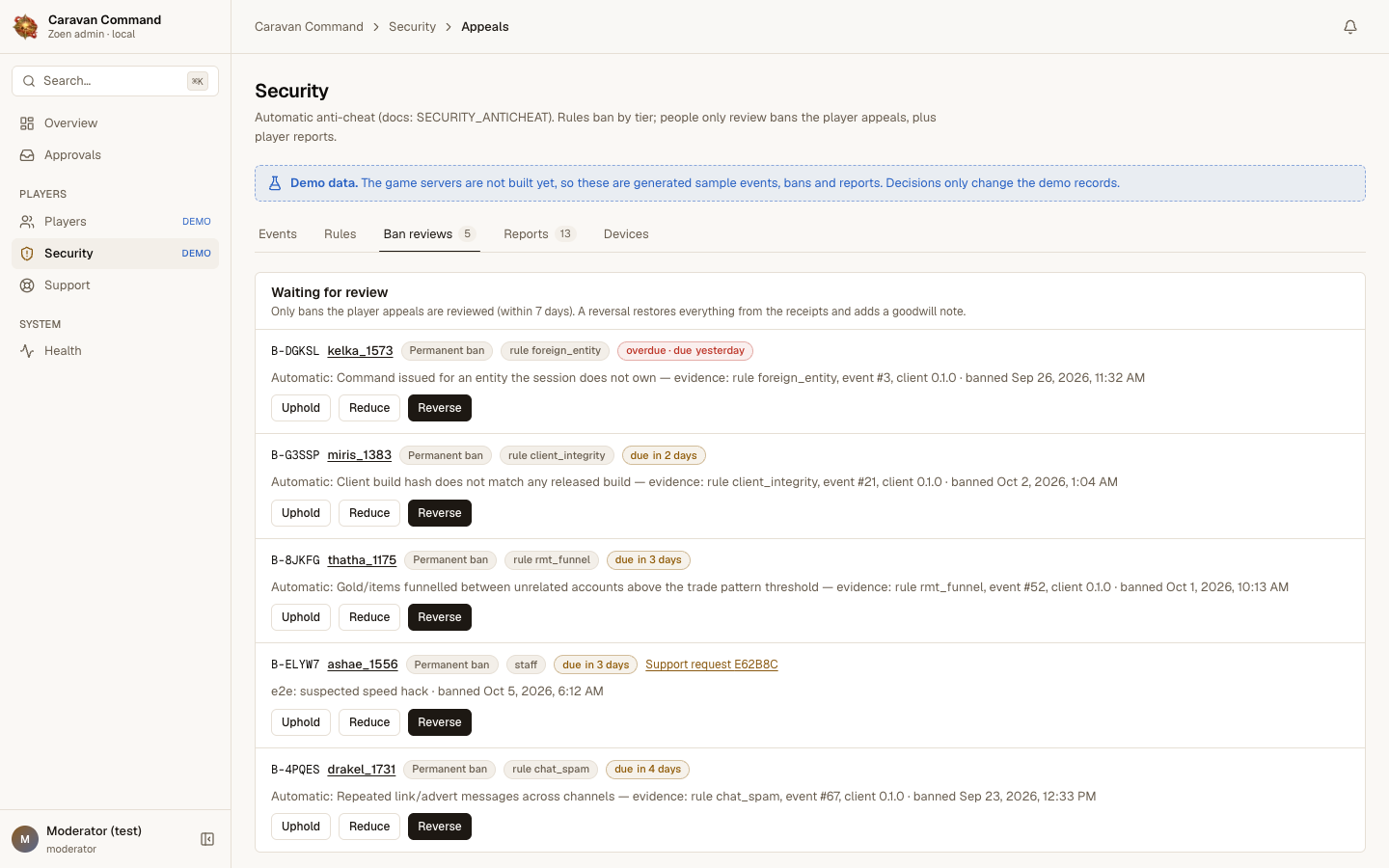Click the Caravan Command logo icon
Viewport: 1389px width, 868px height.
tap(25, 27)
